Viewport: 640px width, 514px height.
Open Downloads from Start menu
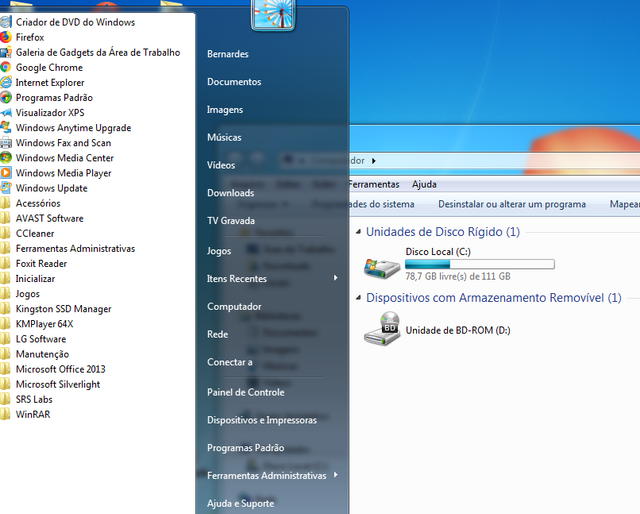point(231,193)
